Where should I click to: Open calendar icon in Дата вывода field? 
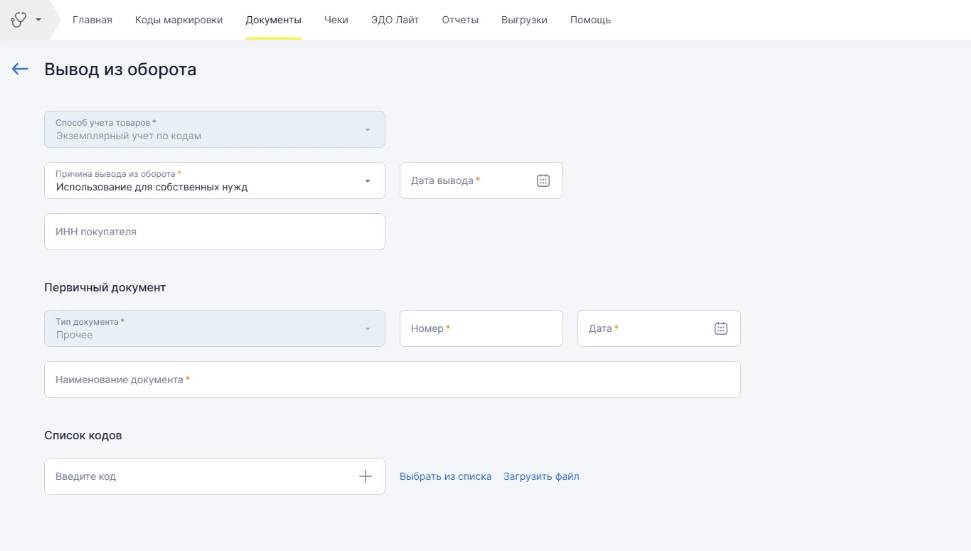(543, 181)
